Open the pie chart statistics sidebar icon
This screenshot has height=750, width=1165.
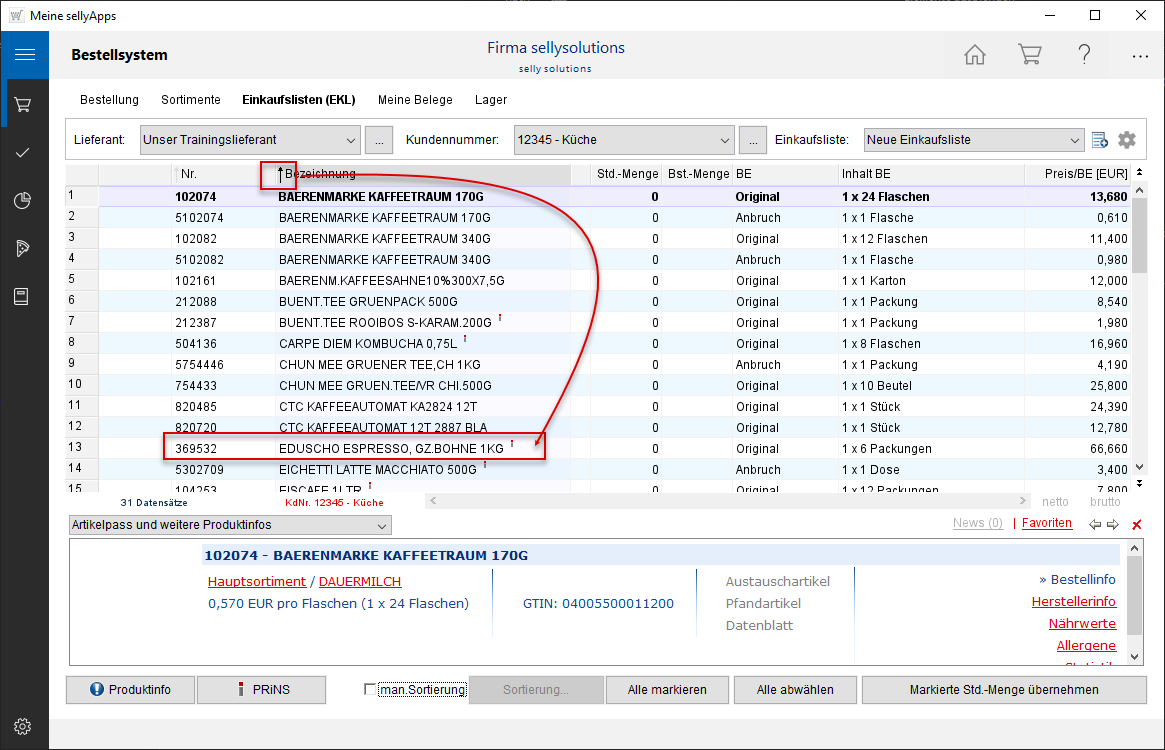click(24, 200)
